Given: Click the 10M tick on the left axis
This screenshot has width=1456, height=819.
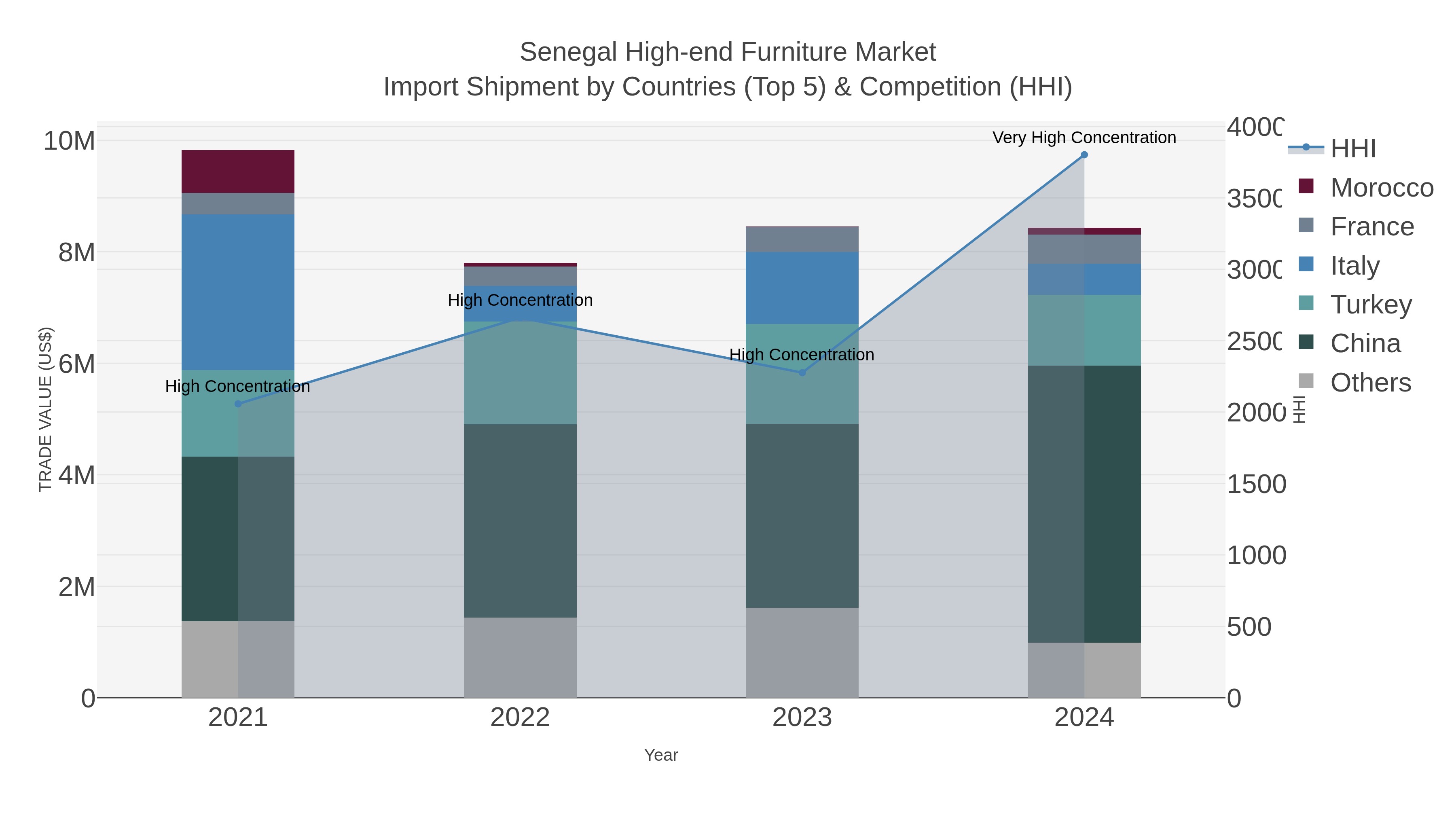Looking at the screenshot, I should pos(70,141).
